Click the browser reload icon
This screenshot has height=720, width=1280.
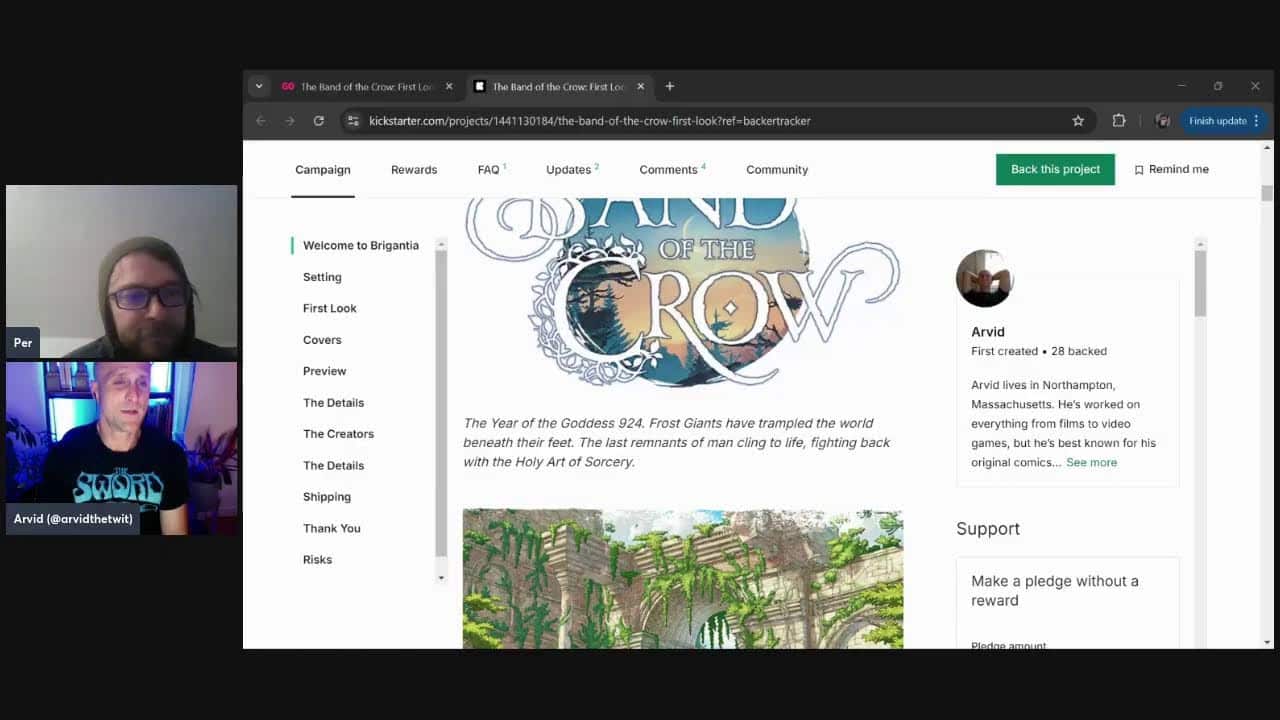pos(318,121)
